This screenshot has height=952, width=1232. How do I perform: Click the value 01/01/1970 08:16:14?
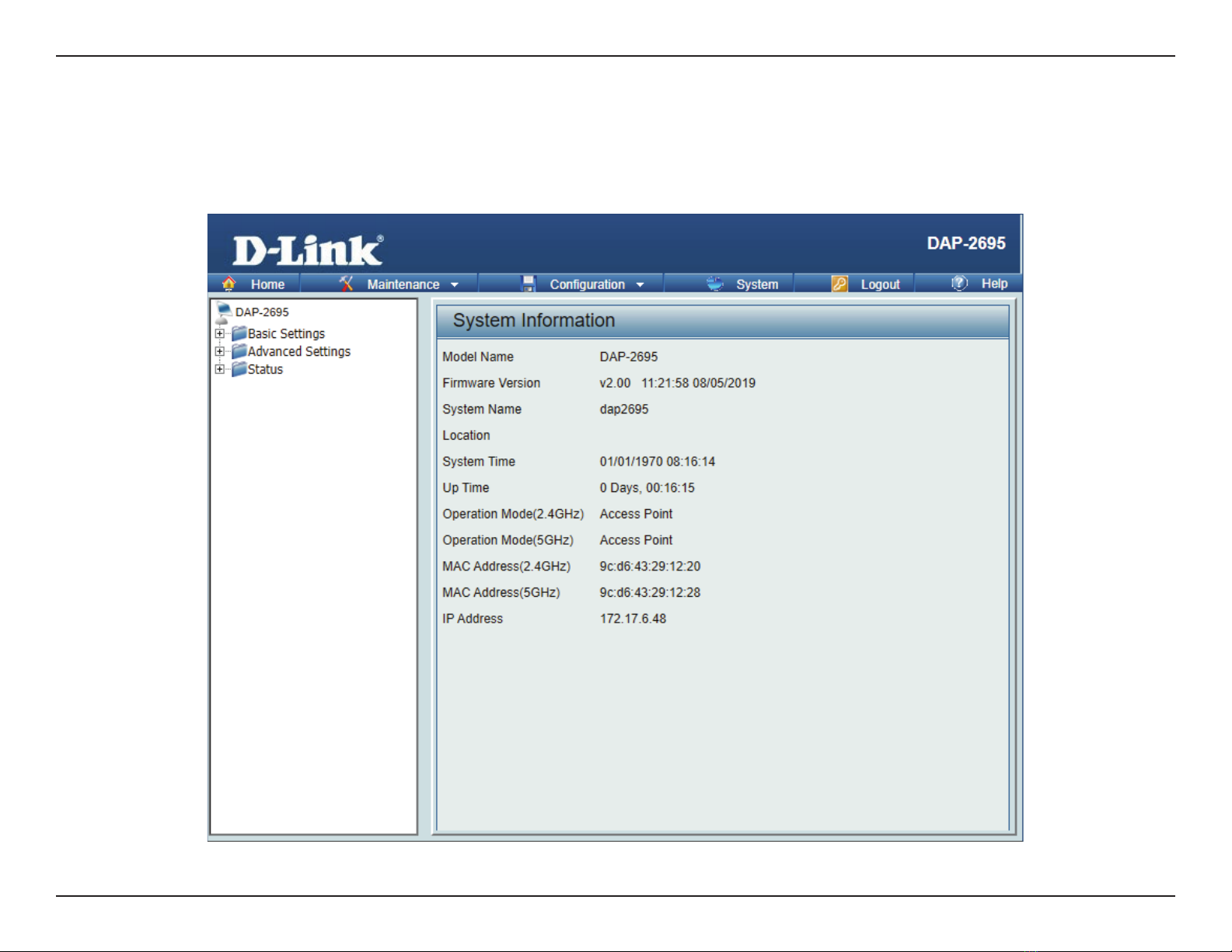click(x=658, y=462)
